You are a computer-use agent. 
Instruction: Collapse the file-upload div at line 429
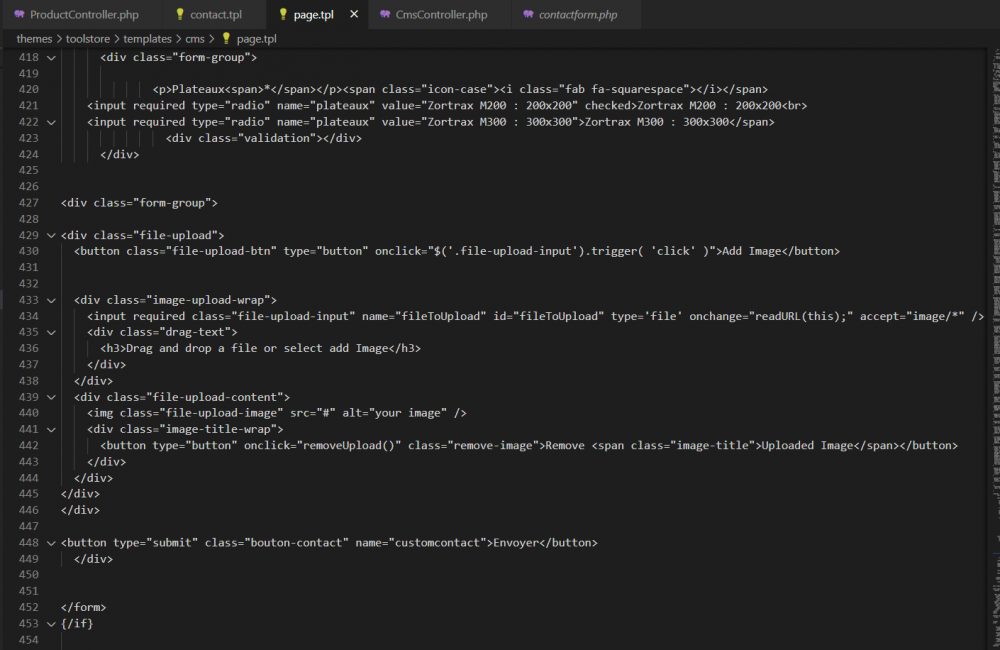pos(51,235)
